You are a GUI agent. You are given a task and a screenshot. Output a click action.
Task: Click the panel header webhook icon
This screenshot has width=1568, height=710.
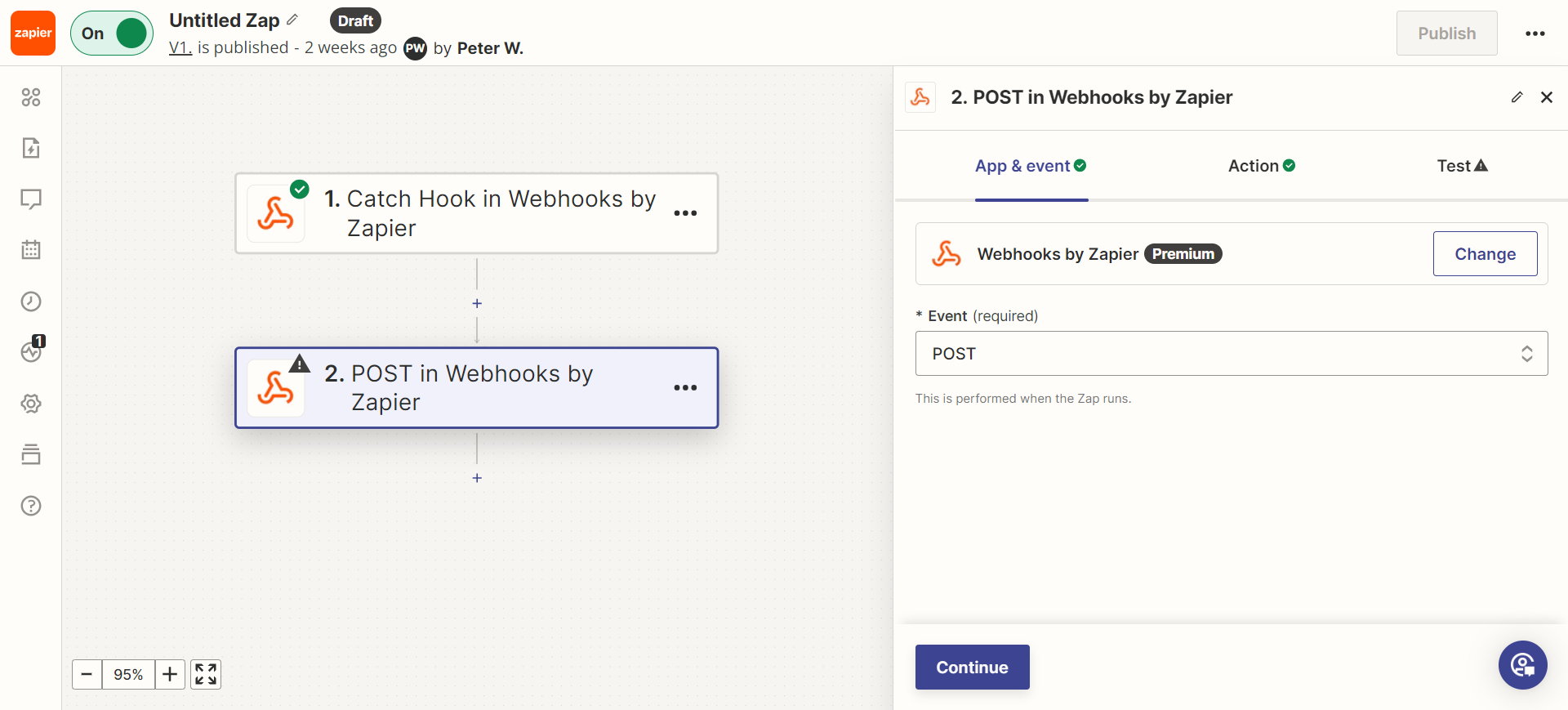pos(920,97)
